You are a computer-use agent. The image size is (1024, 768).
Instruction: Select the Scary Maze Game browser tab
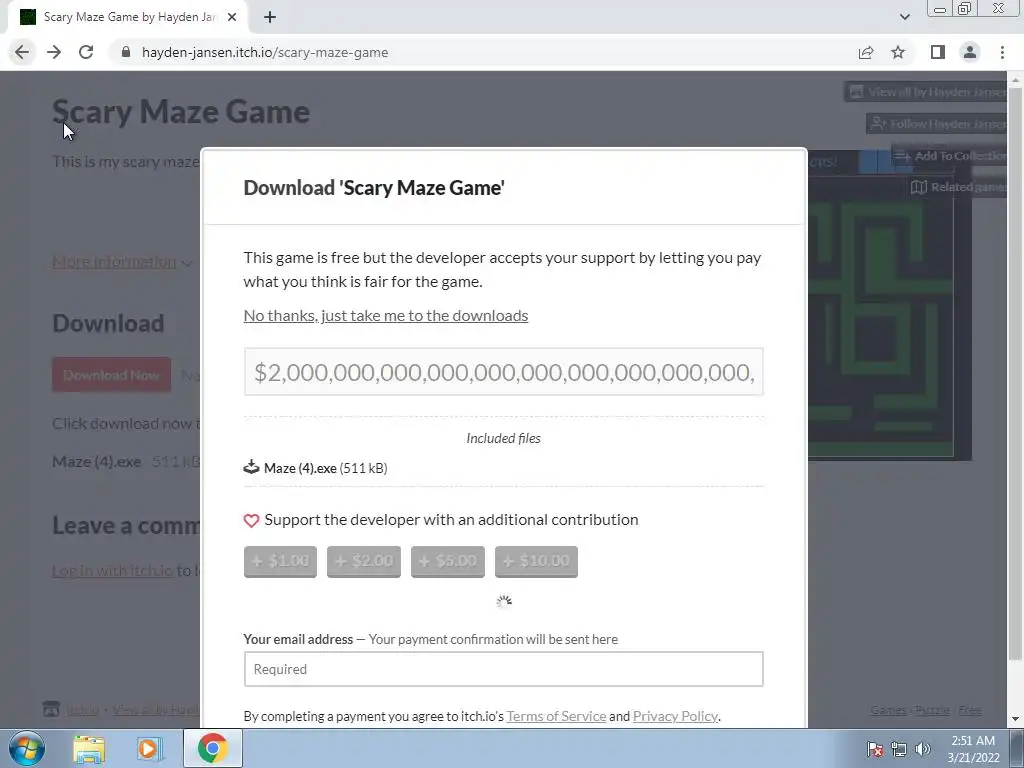(127, 17)
